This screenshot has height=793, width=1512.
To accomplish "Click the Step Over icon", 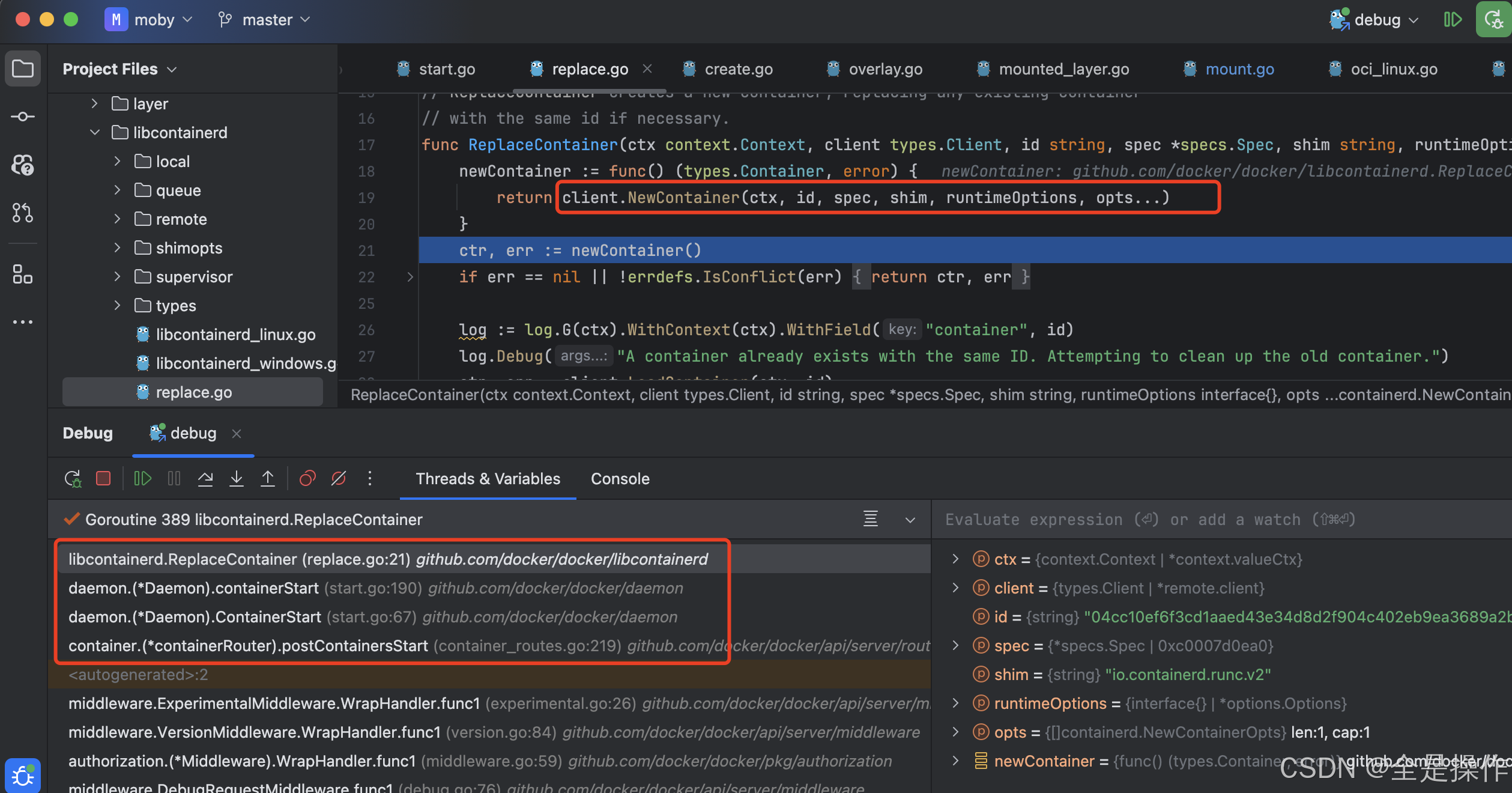I will point(205,479).
